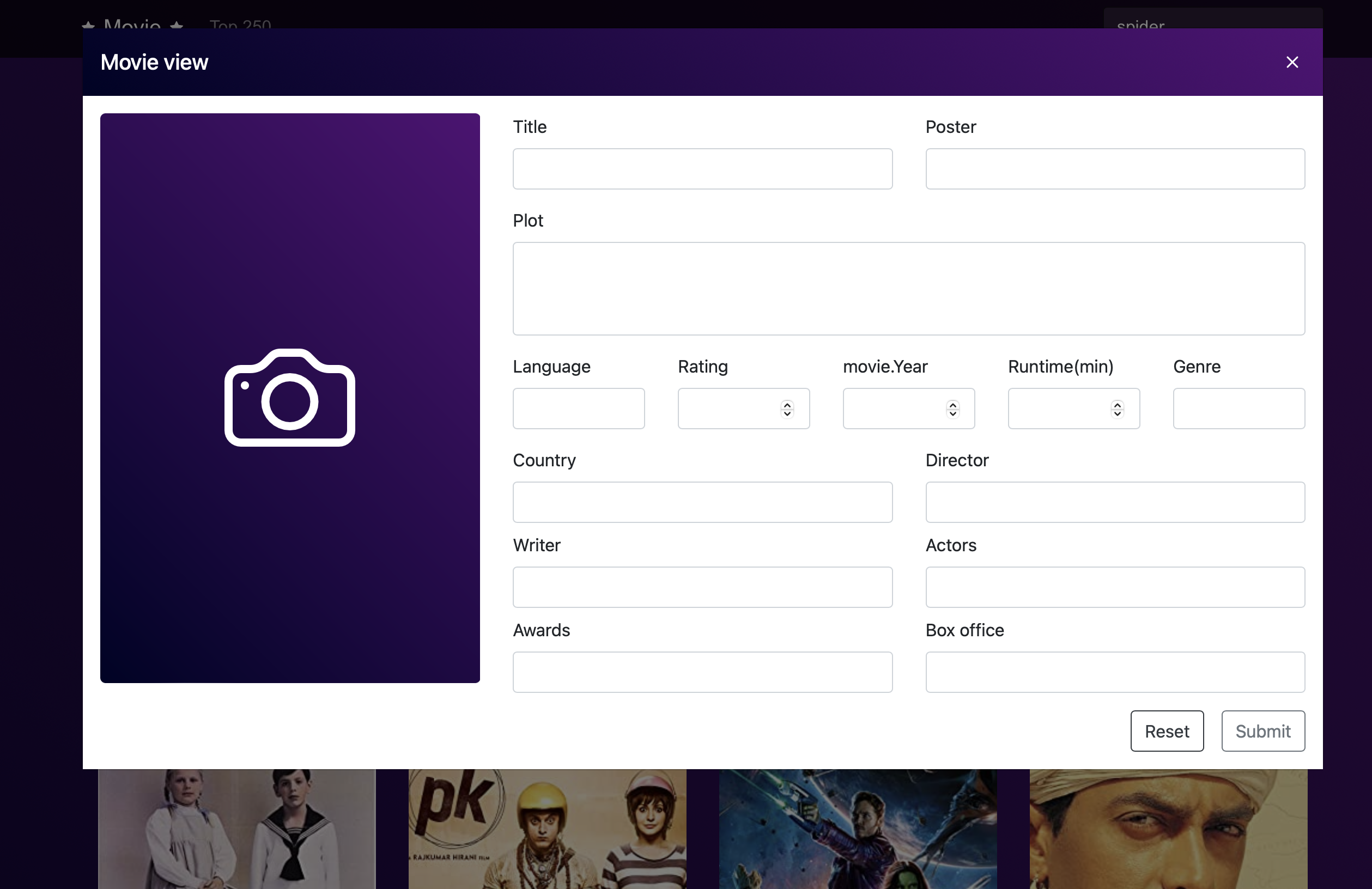The image size is (1372, 889).
Task: Increment the Rating value with its up arrow
Action: (x=788, y=404)
